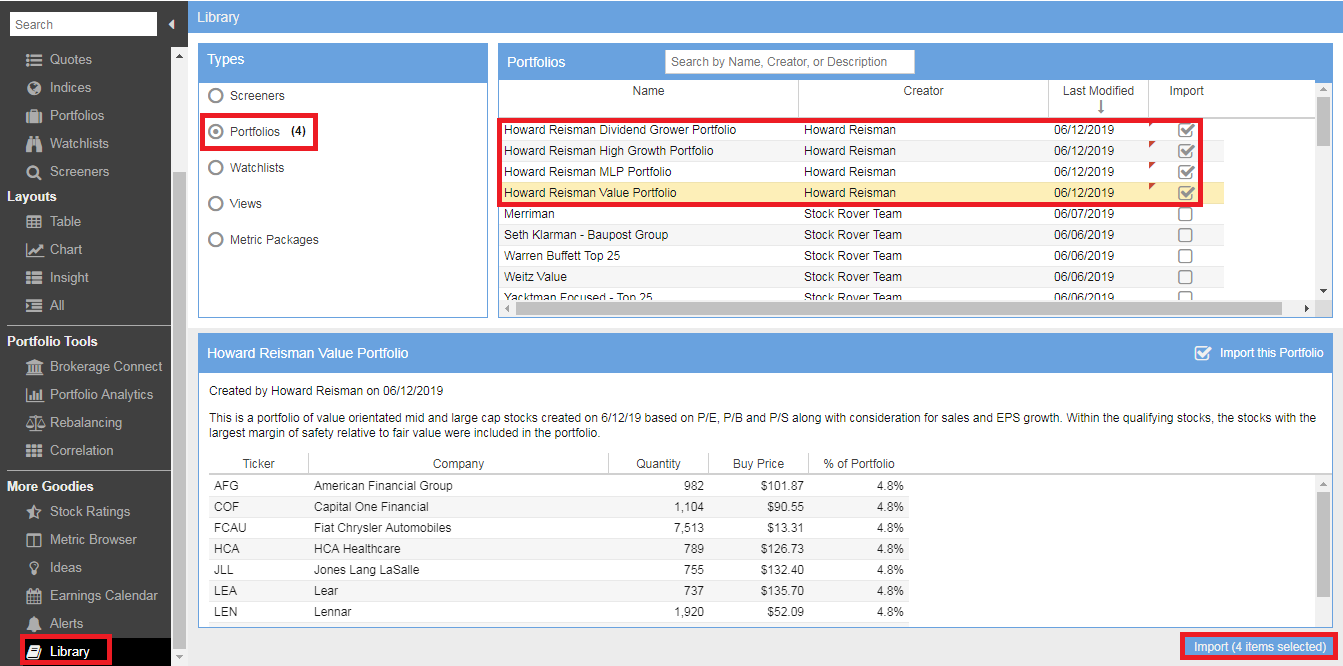Click the Watchlists binoculars icon in sidebar
The image size is (1343, 666).
(x=34, y=144)
